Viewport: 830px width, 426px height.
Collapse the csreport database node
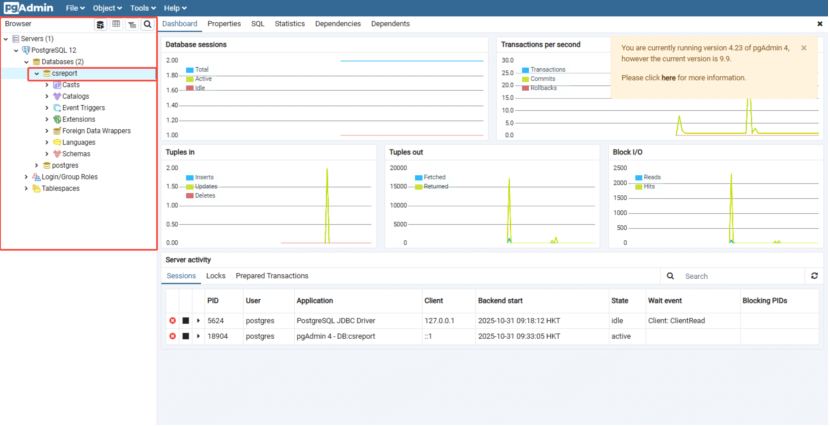click(x=37, y=73)
